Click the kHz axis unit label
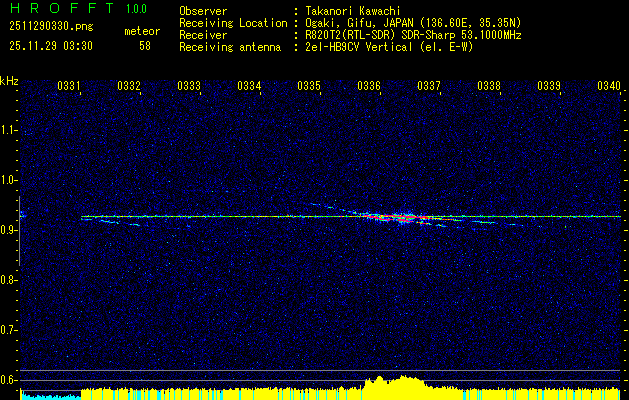The height and width of the screenshot is (400, 629). coord(9,81)
